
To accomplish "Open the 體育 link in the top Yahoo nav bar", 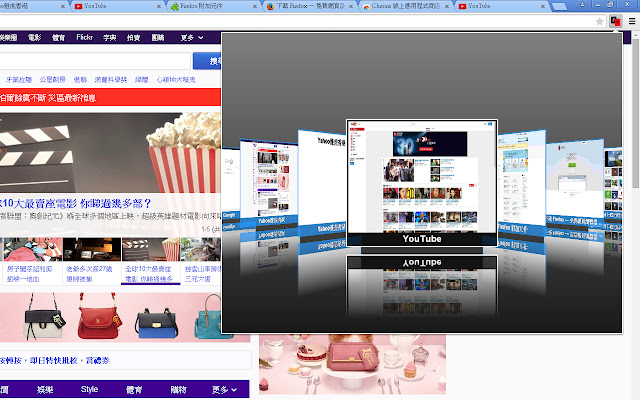I will (58, 38).
